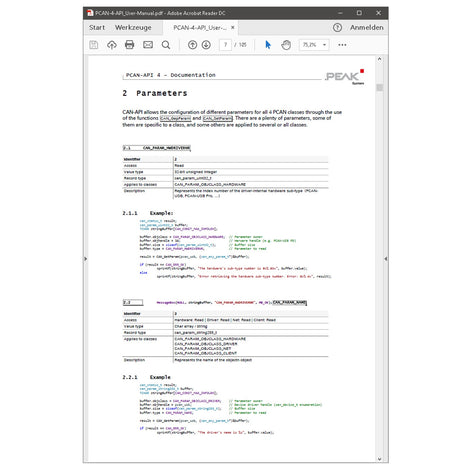Screen dimensions: 469x469
Task: Open the search magnifier tool
Action: tap(166, 45)
